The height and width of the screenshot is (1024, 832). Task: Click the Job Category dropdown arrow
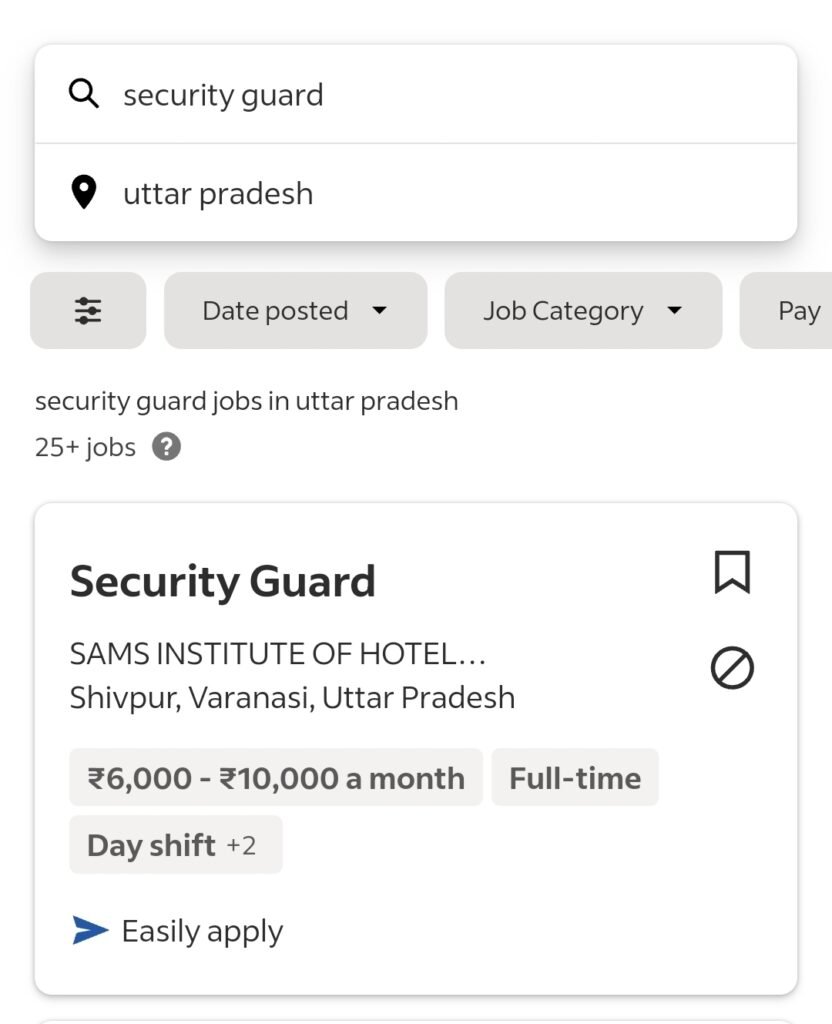click(x=674, y=311)
